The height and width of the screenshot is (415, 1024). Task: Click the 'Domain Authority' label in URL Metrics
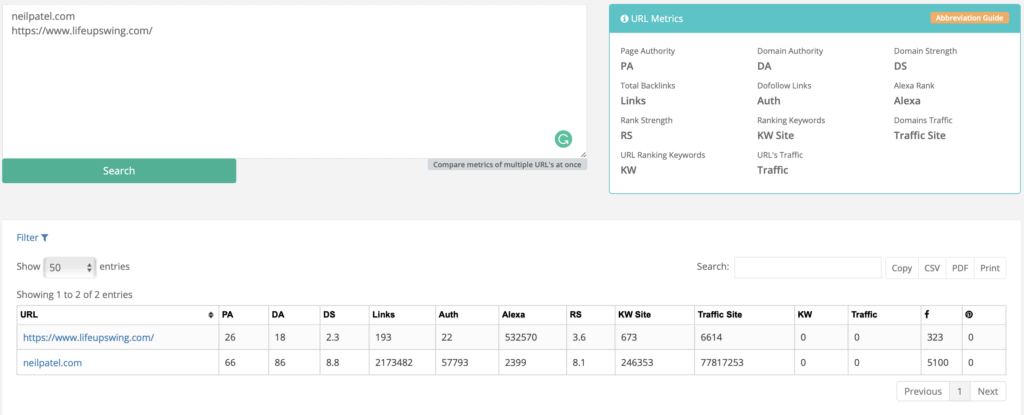(790, 51)
